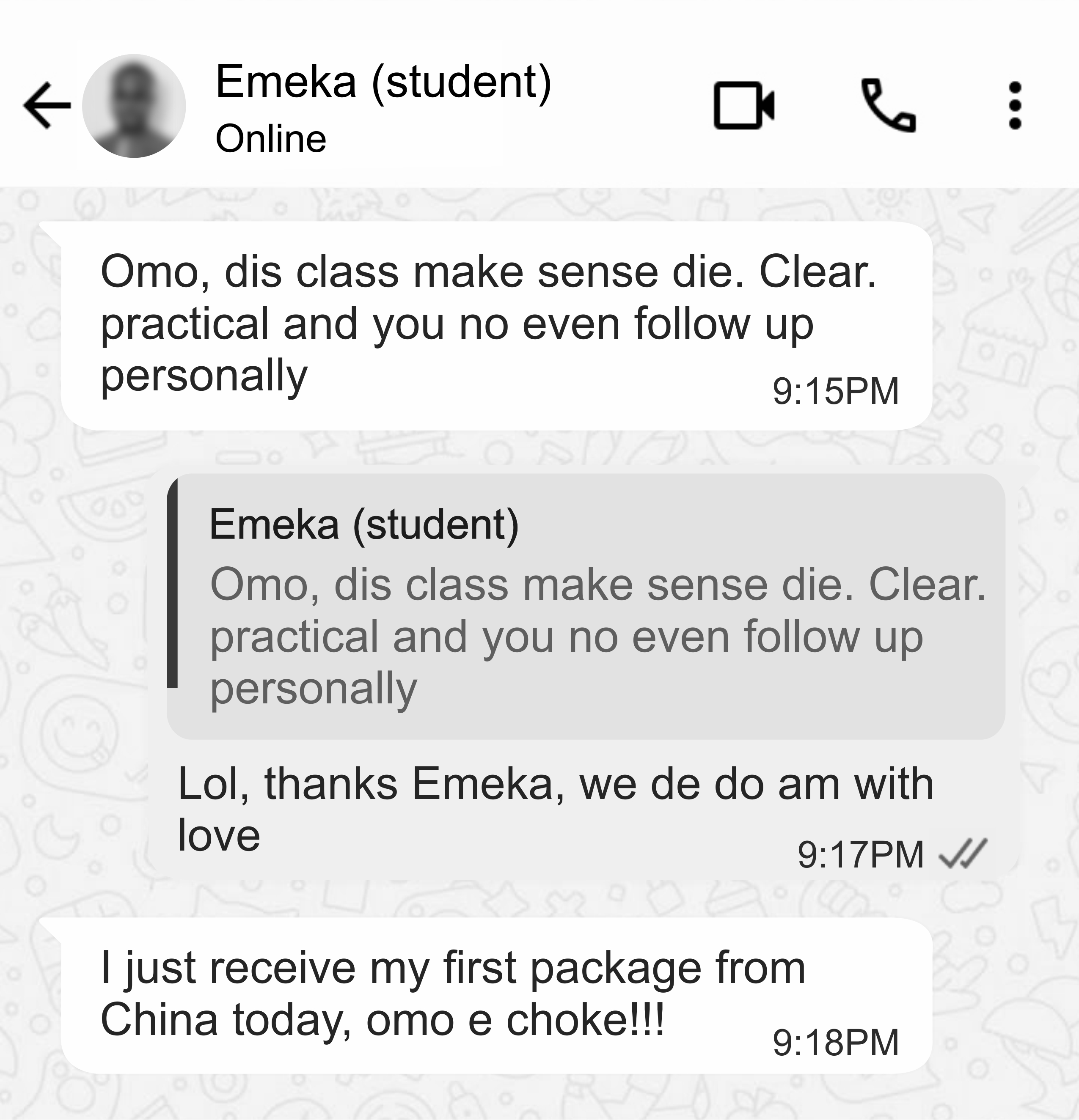The height and width of the screenshot is (1120, 1079).
Task: Tap the Online status text
Action: 270,139
